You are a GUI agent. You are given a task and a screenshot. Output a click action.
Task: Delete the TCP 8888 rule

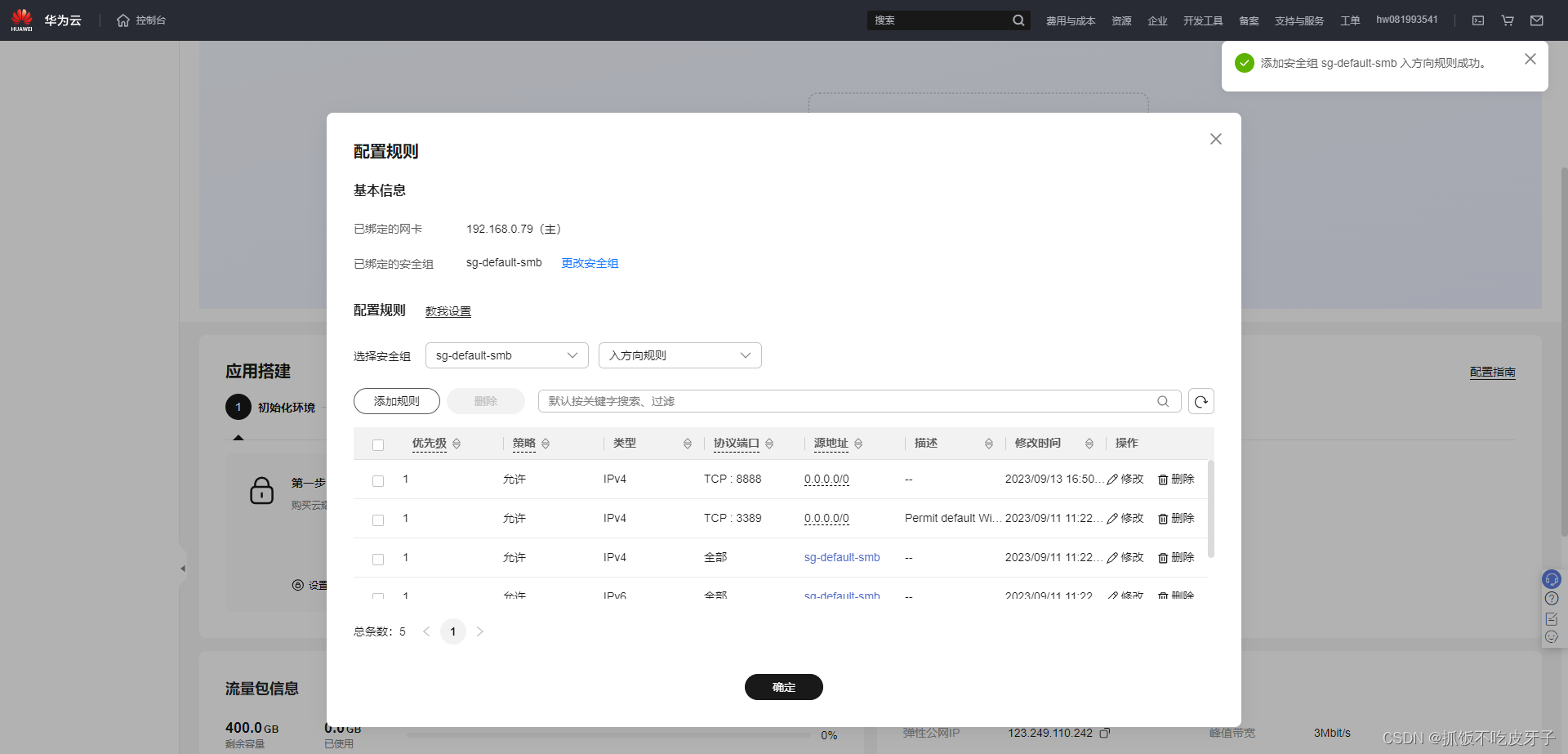click(x=1176, y=480)
